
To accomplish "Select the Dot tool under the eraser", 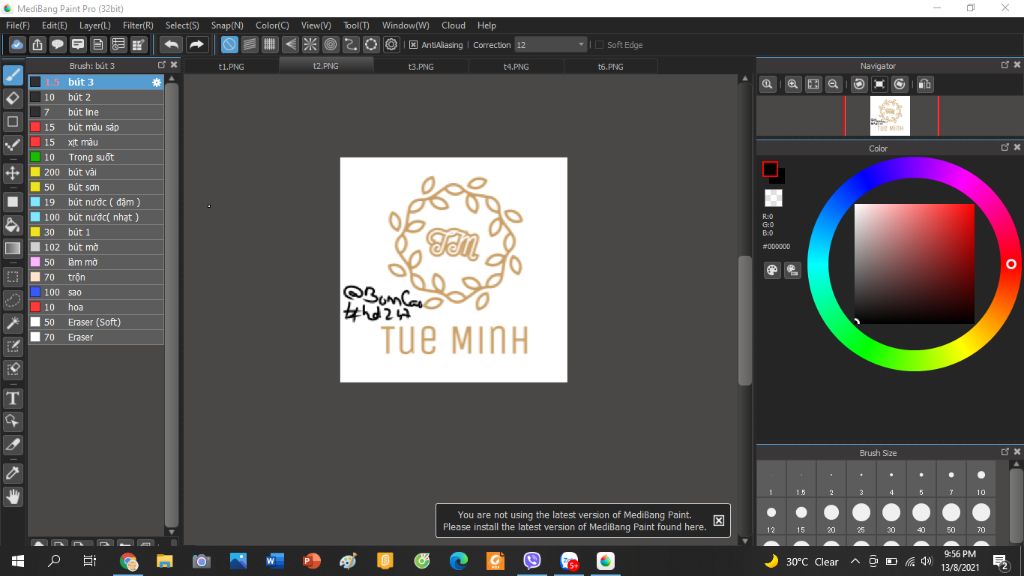I will click(x=13, y=121).
